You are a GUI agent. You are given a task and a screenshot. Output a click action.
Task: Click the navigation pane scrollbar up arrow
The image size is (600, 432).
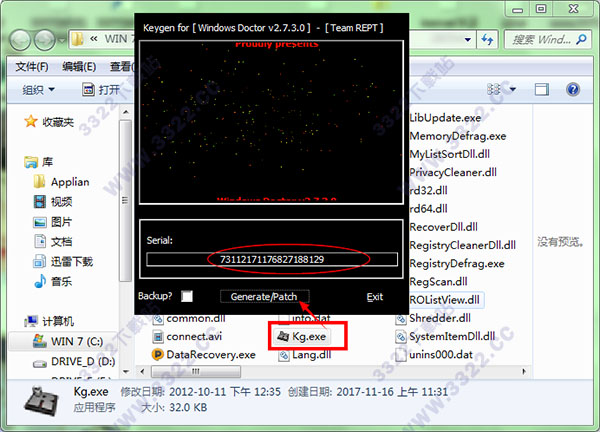tap(126, 112)
